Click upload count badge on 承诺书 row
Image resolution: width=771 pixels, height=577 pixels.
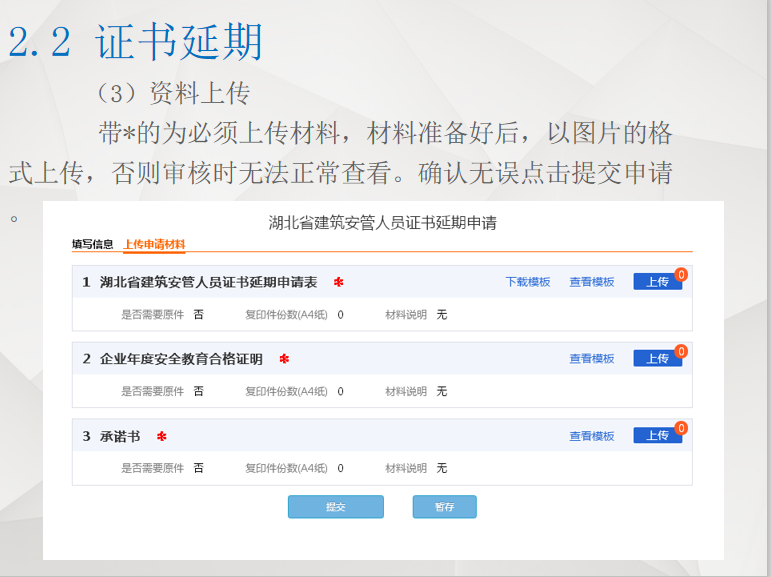[681, 428]
